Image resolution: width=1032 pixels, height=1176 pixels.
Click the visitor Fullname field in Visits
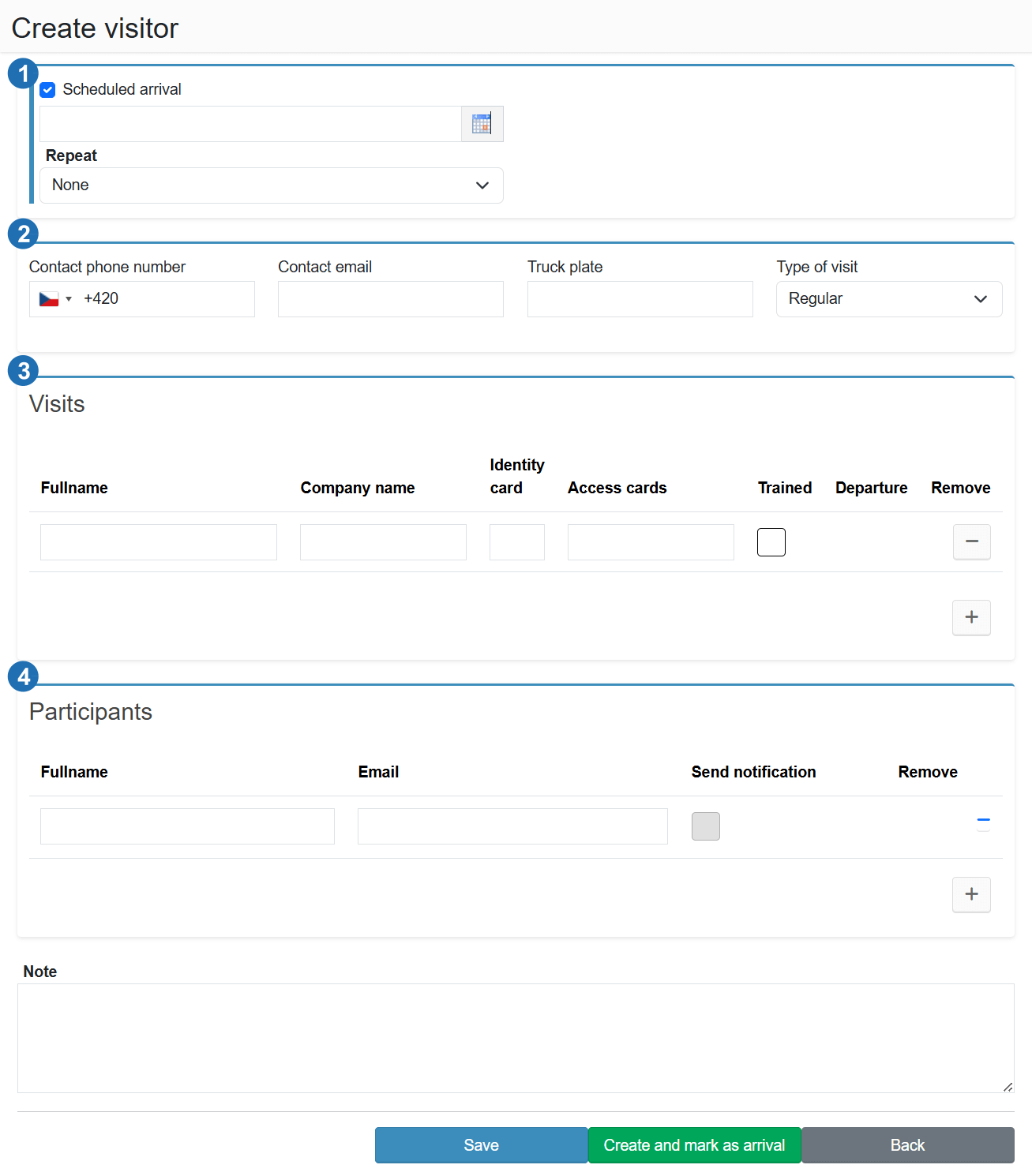(x=158, y=542)
